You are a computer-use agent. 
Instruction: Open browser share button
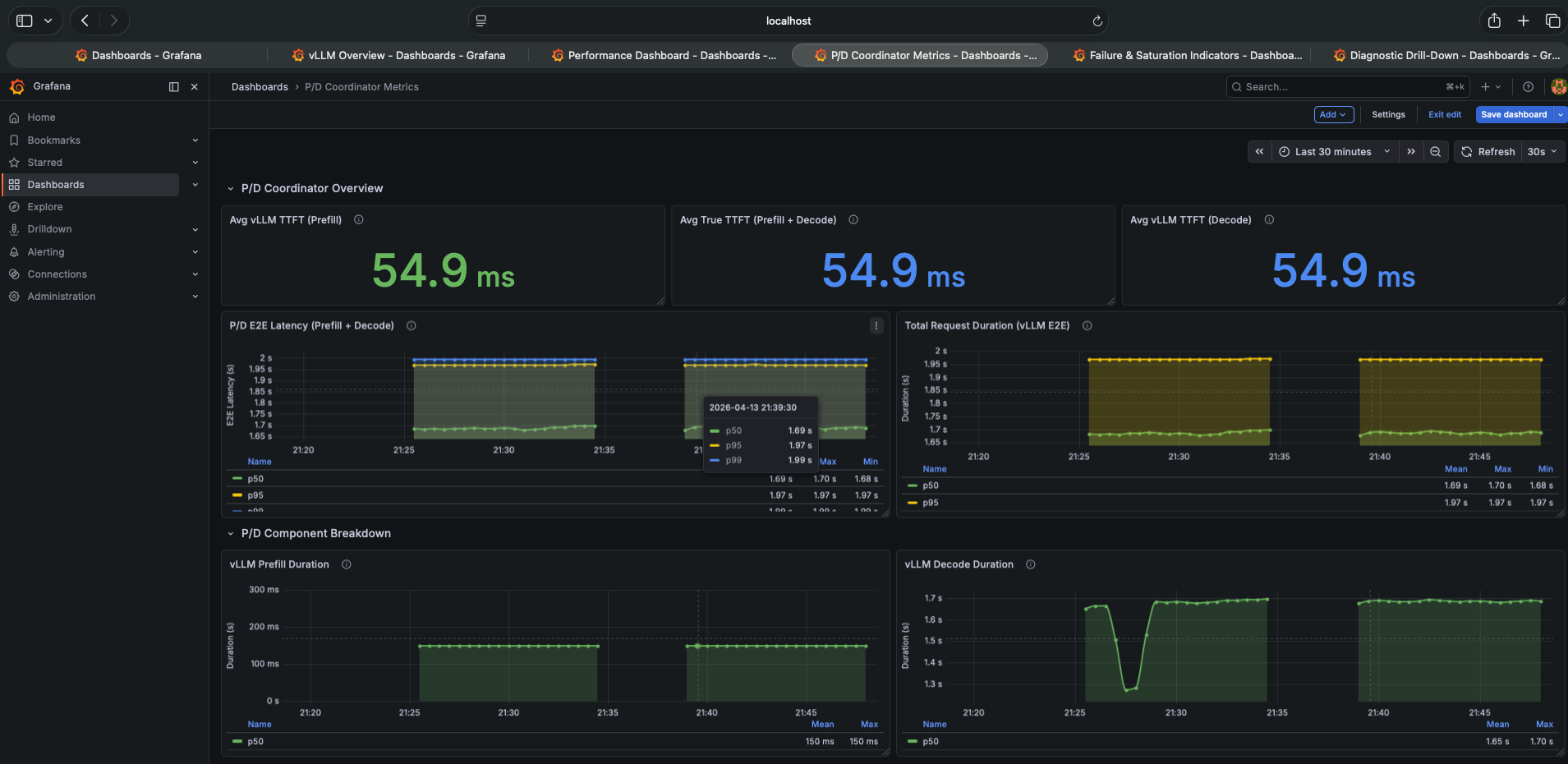pyautogui.click(x=1494, y=21)
